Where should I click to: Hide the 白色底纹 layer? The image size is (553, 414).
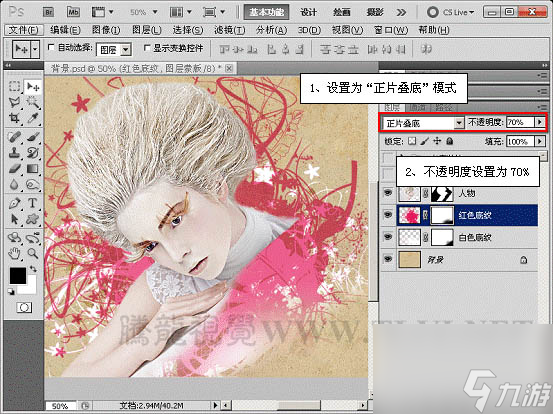pyautogui.click(x=388, y=237)
